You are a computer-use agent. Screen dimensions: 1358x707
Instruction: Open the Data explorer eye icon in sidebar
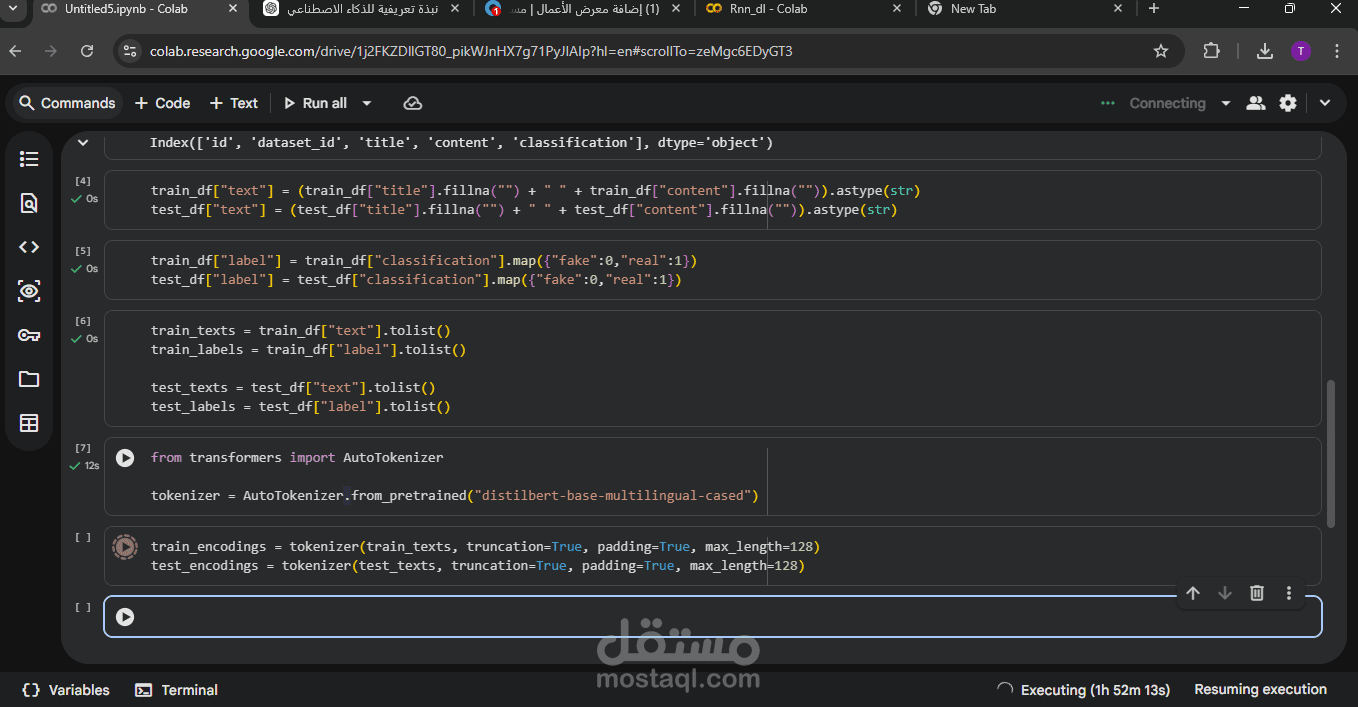click(x=29, y=291)
